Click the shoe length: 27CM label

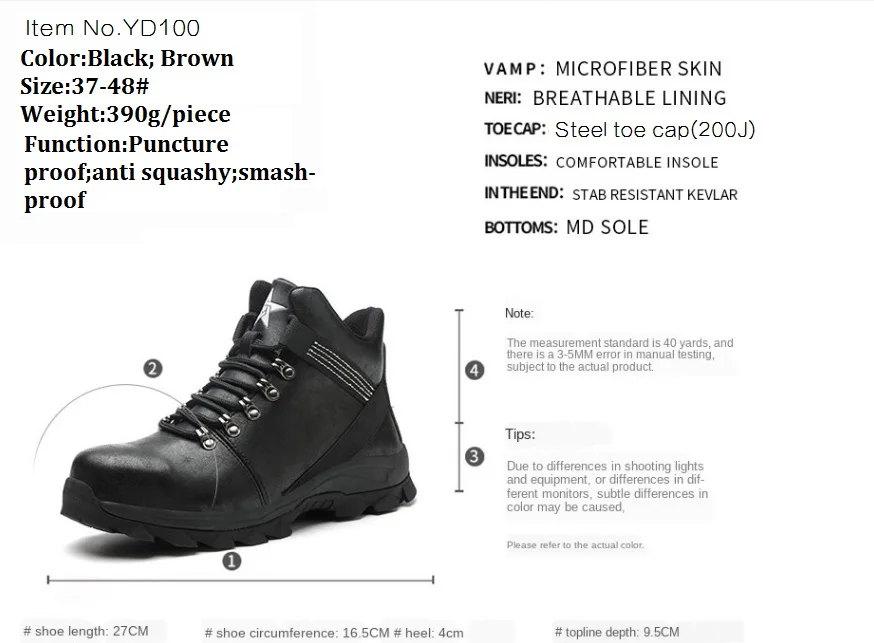pyautogui.click(x=86, y=631)
